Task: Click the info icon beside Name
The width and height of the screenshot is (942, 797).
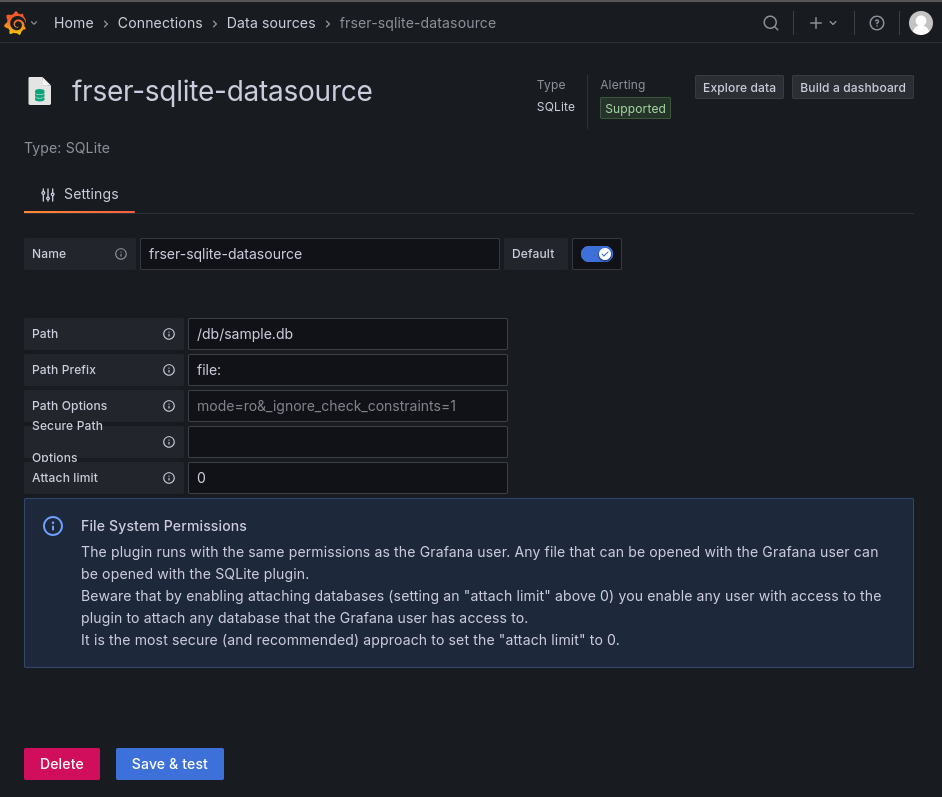Action: pyautogui.click(x=120, y=253)
